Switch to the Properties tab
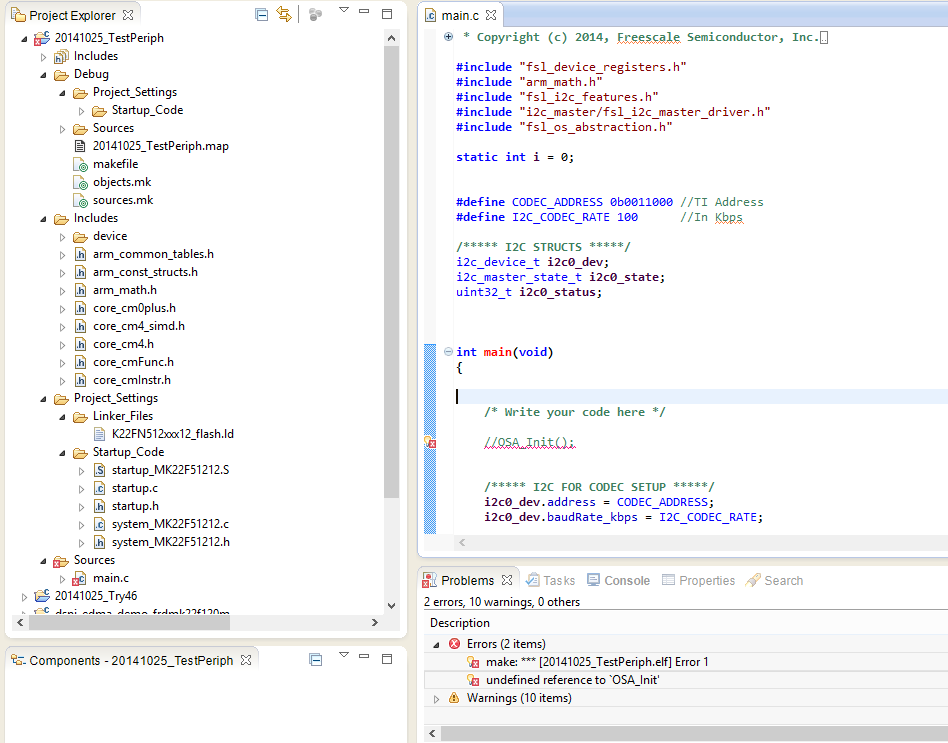Viewport: 948px width, 743px height. 699,580
